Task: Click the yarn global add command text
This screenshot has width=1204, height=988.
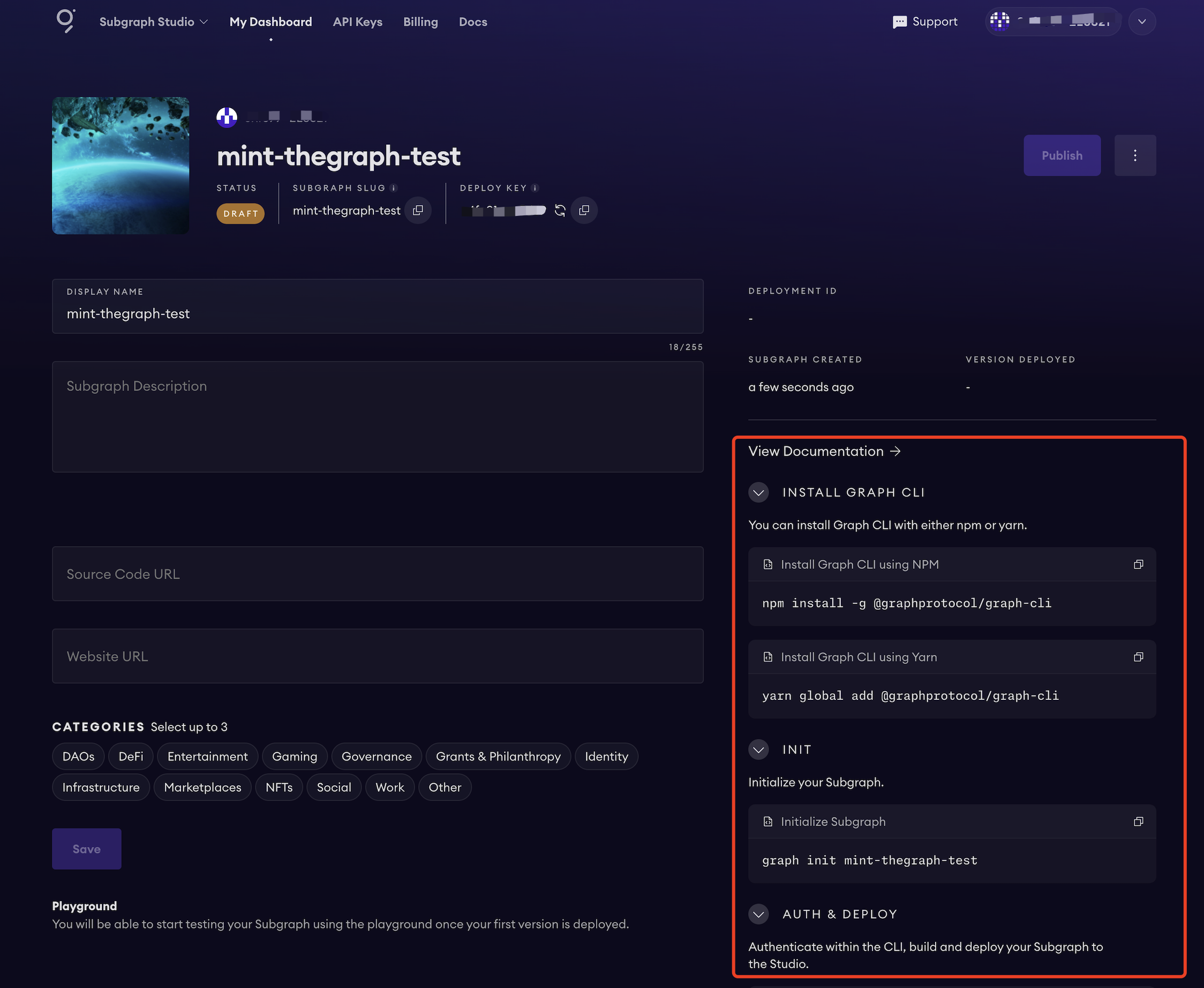Action: click(910, 695)
